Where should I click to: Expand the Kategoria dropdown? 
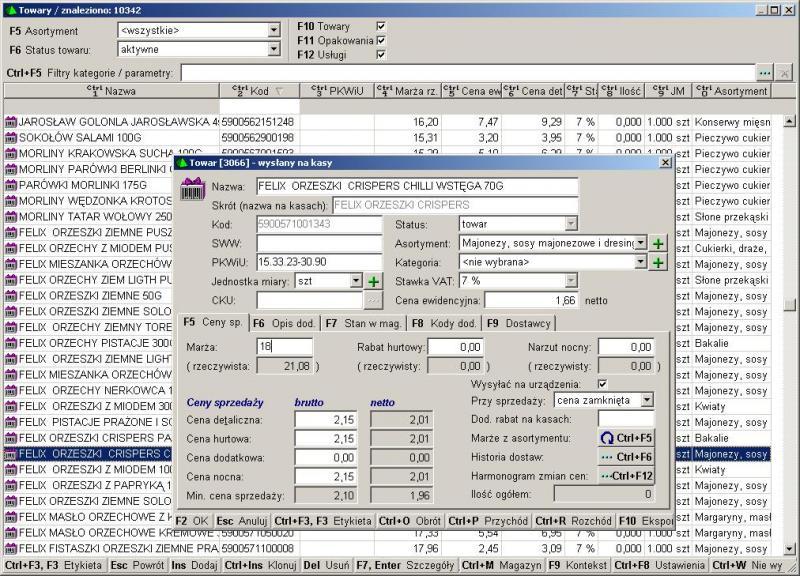coord(641,262)
